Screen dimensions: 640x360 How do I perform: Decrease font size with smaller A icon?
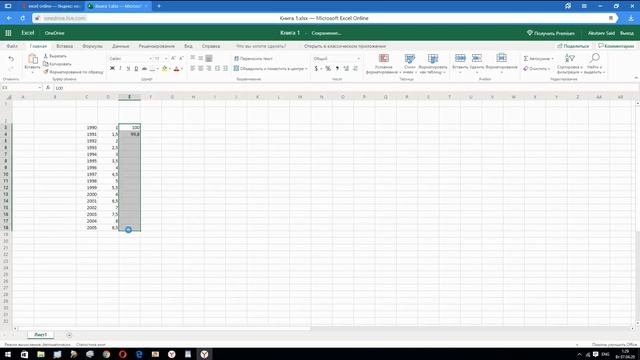(181, 58)
